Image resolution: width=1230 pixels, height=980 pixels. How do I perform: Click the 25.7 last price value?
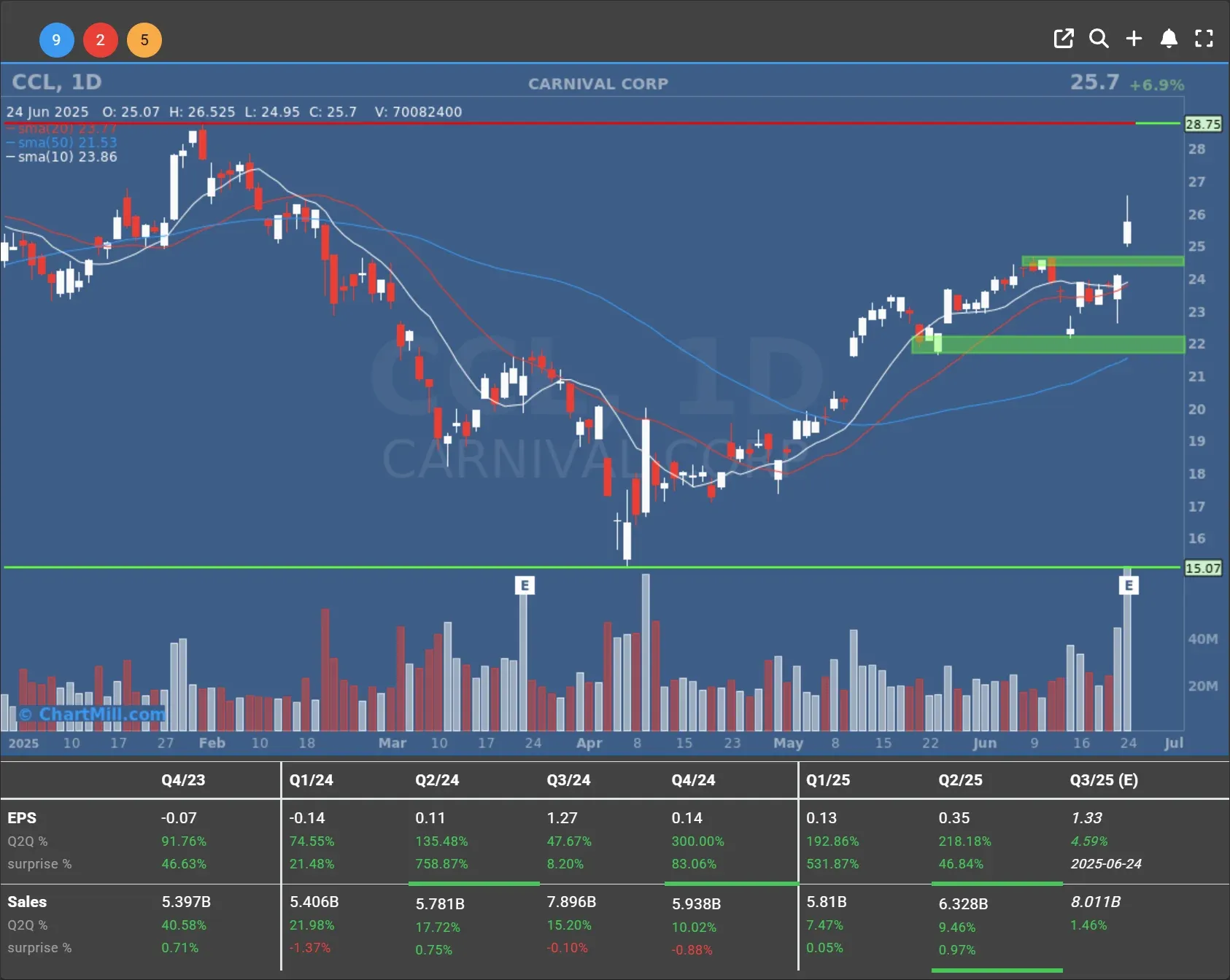pyautogui.click(x=1094, y=82)
